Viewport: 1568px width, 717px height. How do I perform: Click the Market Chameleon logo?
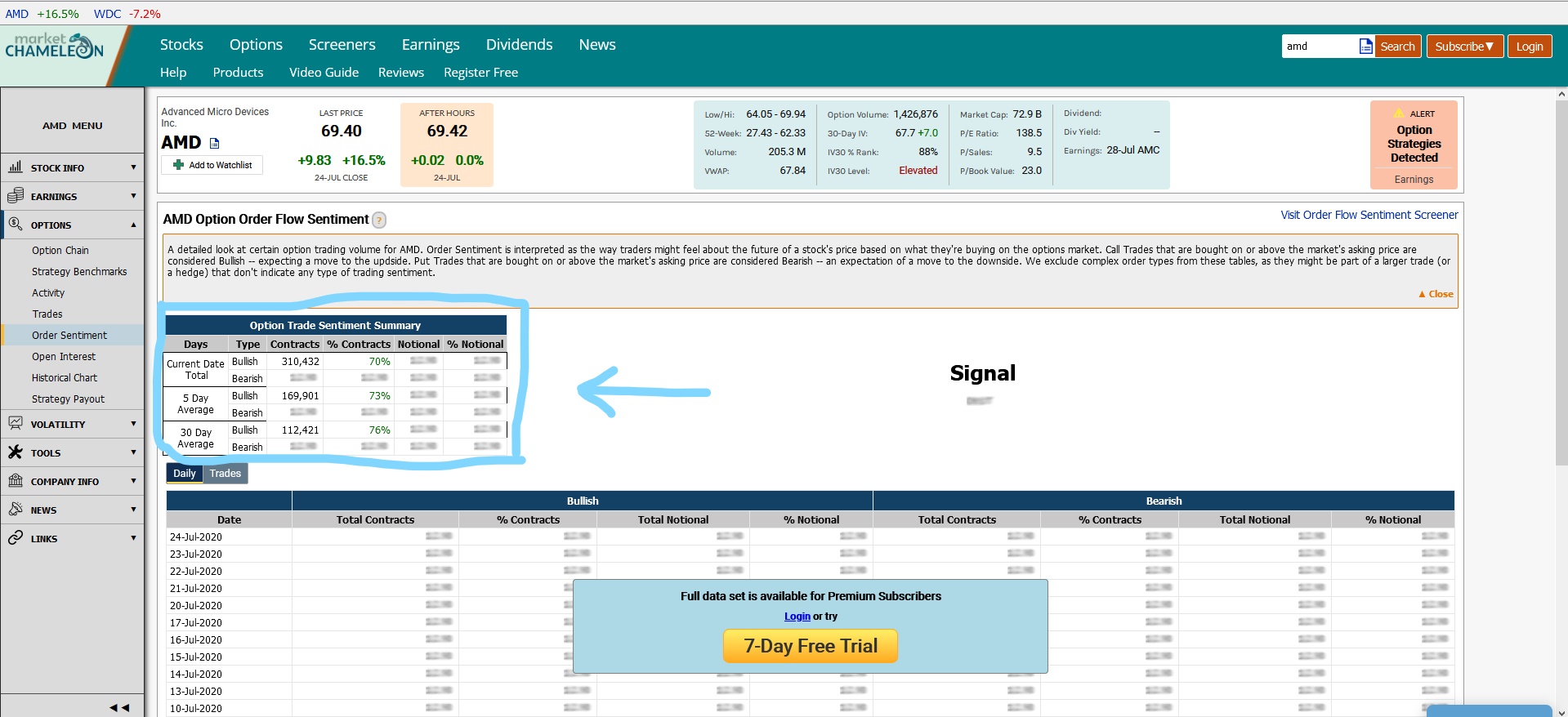(55, 47)
